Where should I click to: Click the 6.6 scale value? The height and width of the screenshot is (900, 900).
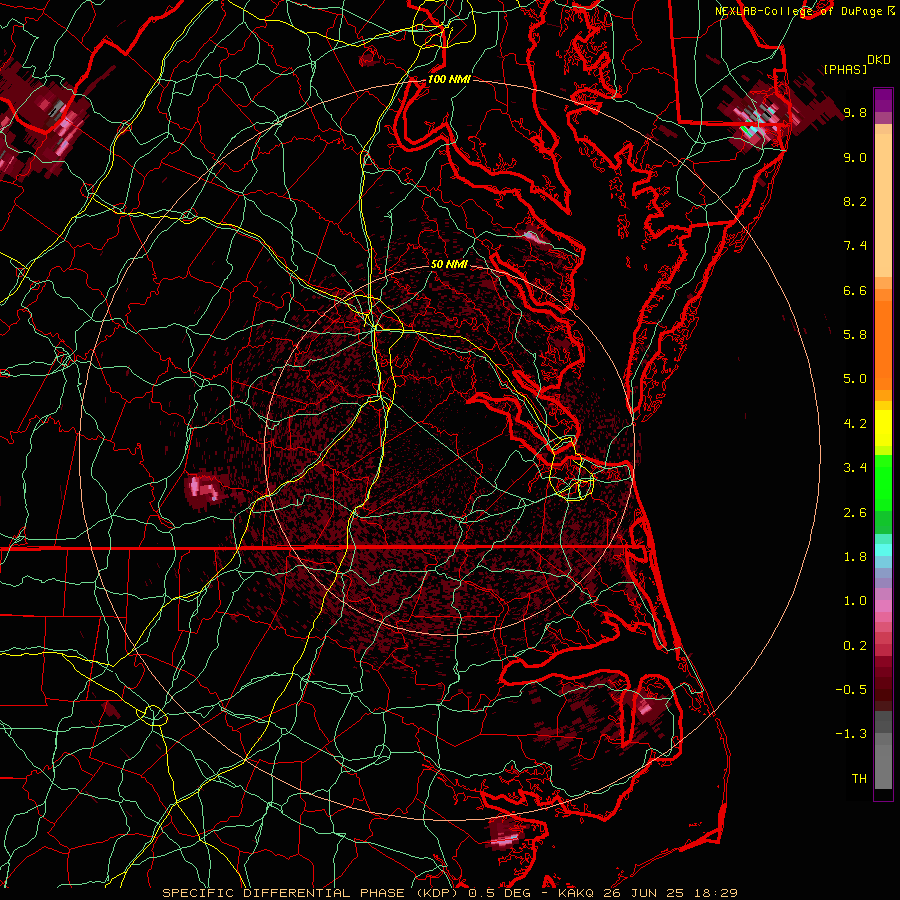pyautogui.click(x=855, y=290)
